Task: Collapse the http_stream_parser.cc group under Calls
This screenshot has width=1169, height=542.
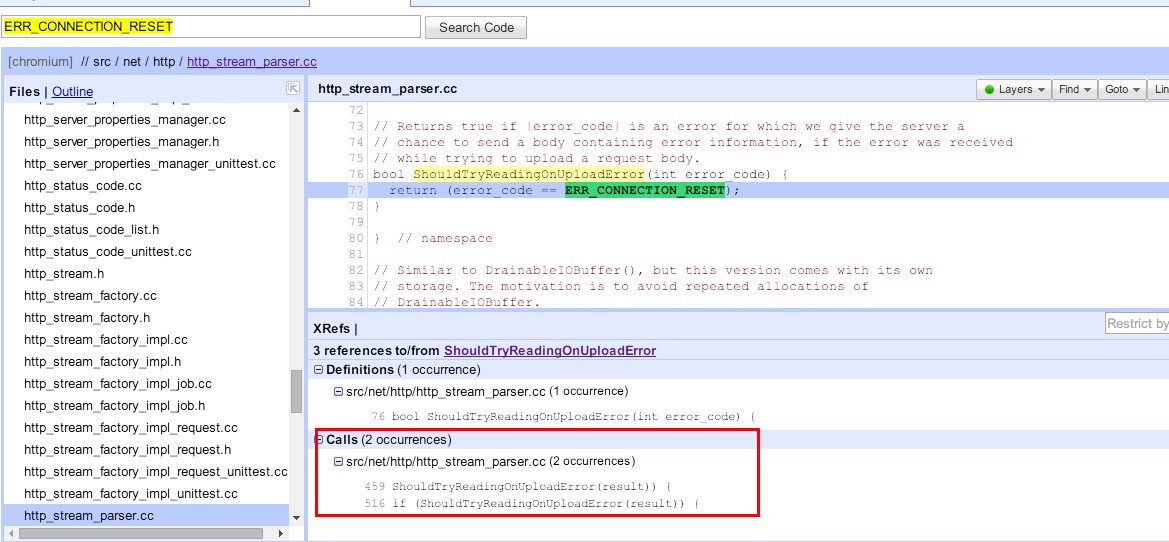Action: pos(339,461)
